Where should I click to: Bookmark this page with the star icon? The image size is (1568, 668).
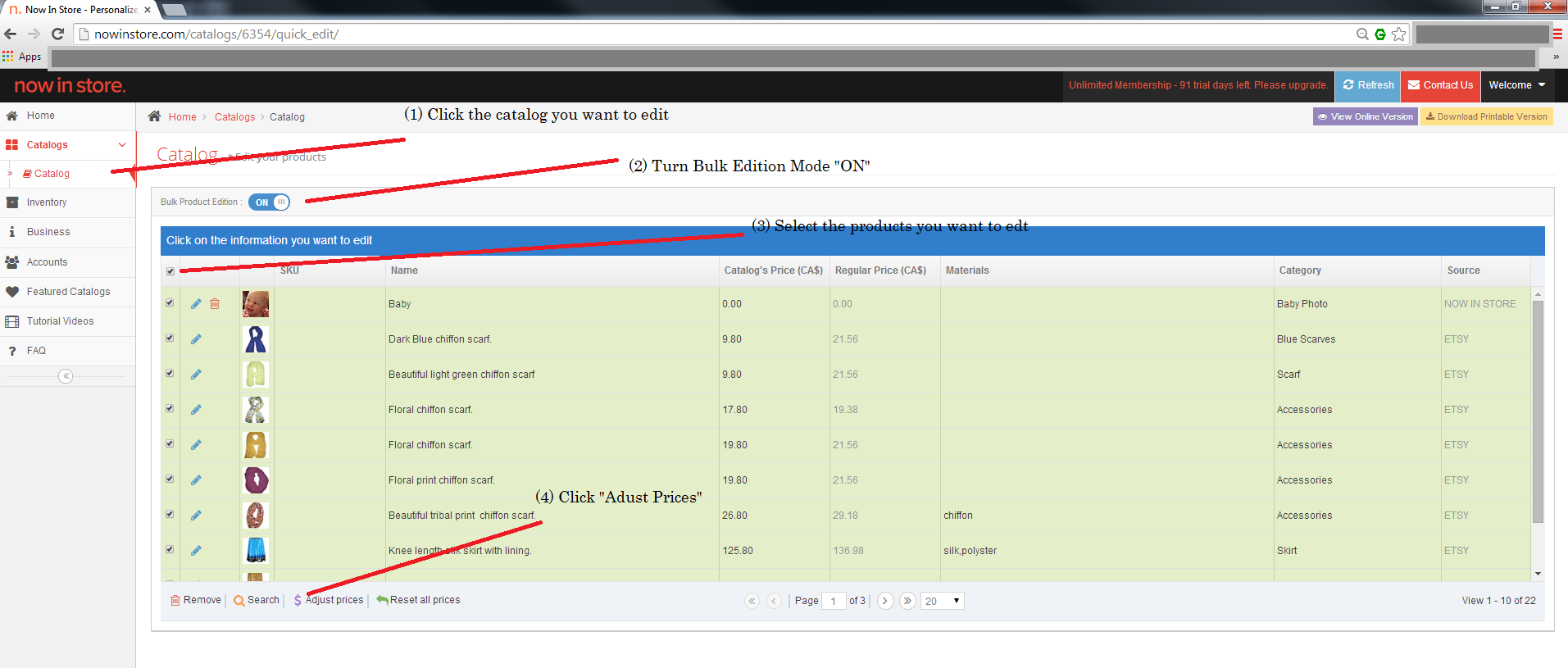1399,34
